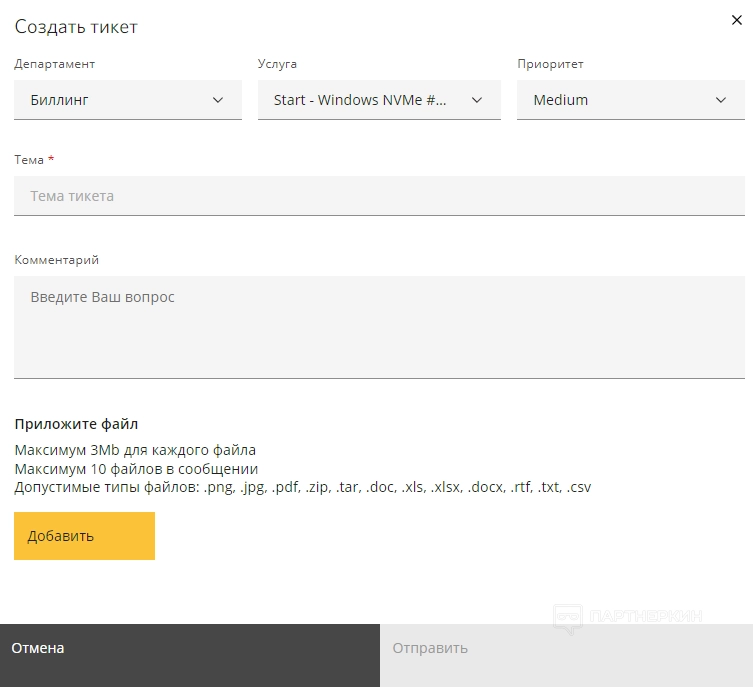Cancel with the Отмена button
Screen dimensions: 753x687
point(190,649)
